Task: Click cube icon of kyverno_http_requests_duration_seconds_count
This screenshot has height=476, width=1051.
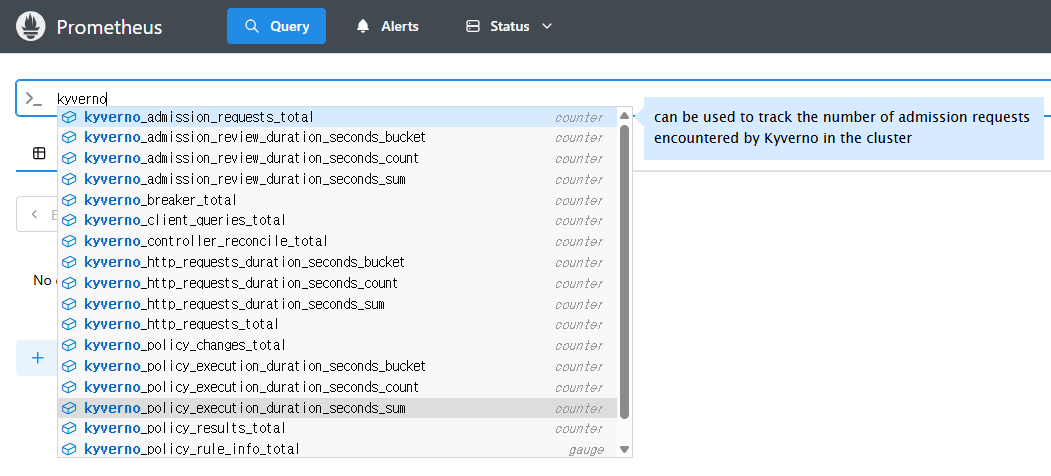Action: pos(69,283)
